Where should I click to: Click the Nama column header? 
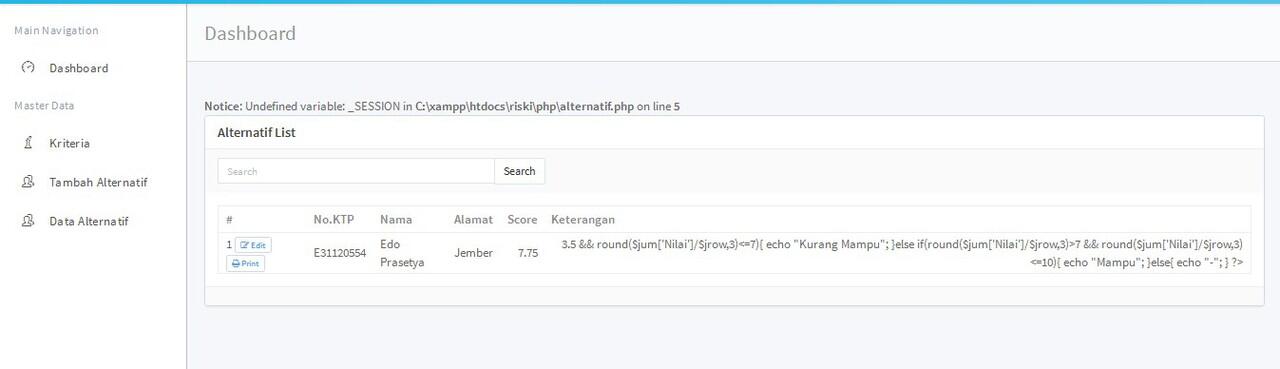coord(396,219)
